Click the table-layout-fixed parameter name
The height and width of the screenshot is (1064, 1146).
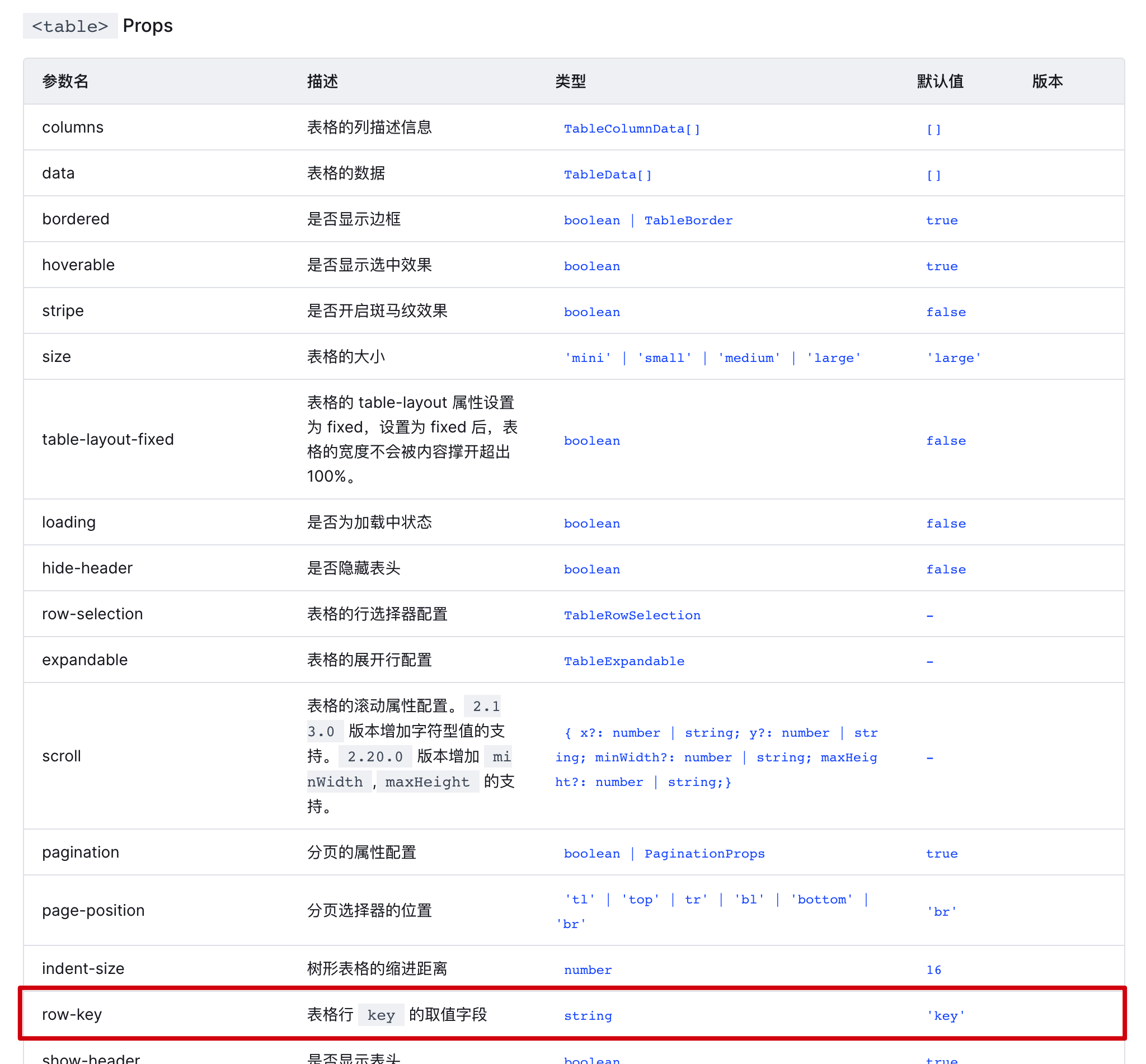(x=107, y=439)
